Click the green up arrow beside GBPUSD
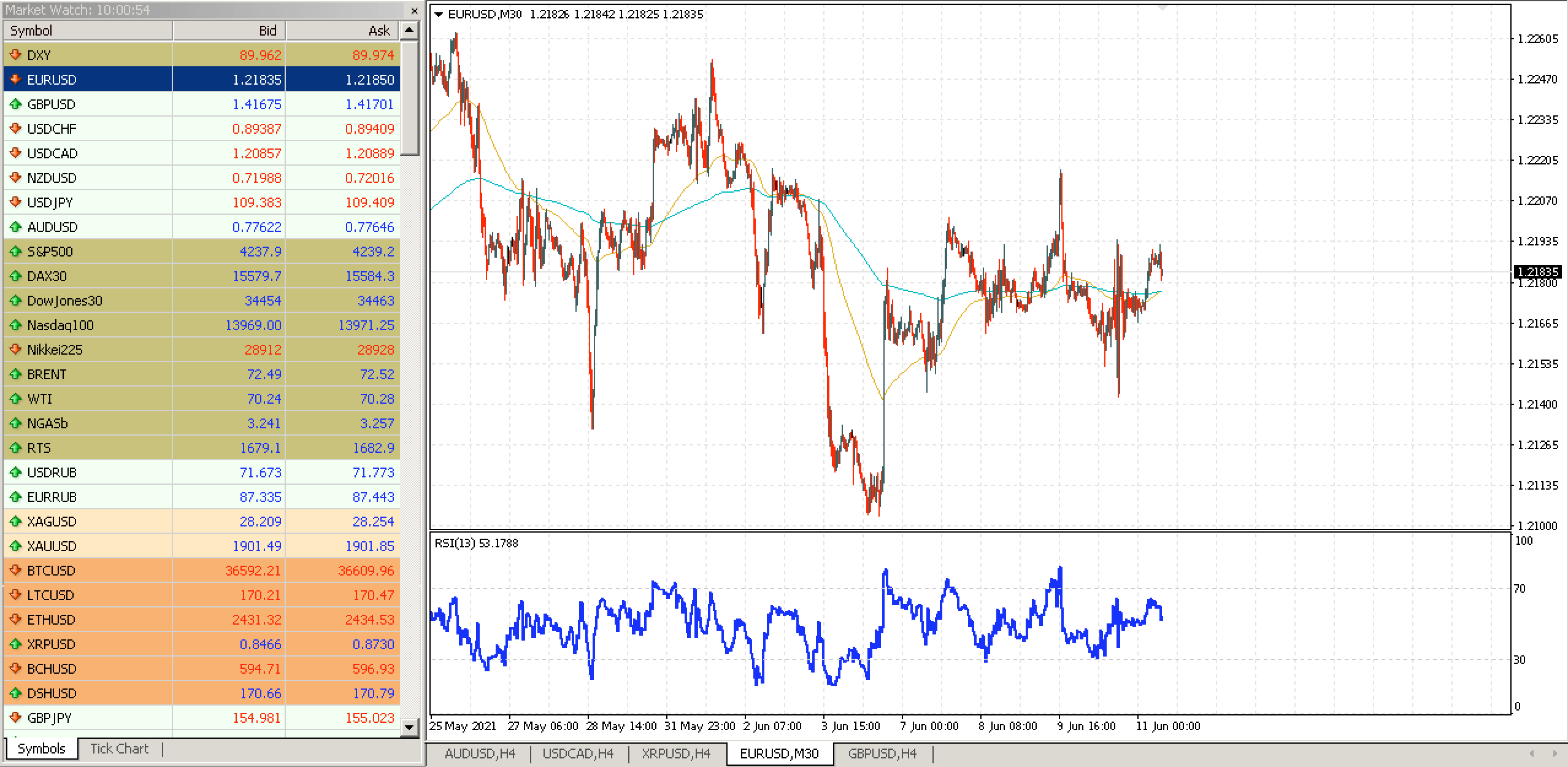1568x767 pixels. coord(15,104)
